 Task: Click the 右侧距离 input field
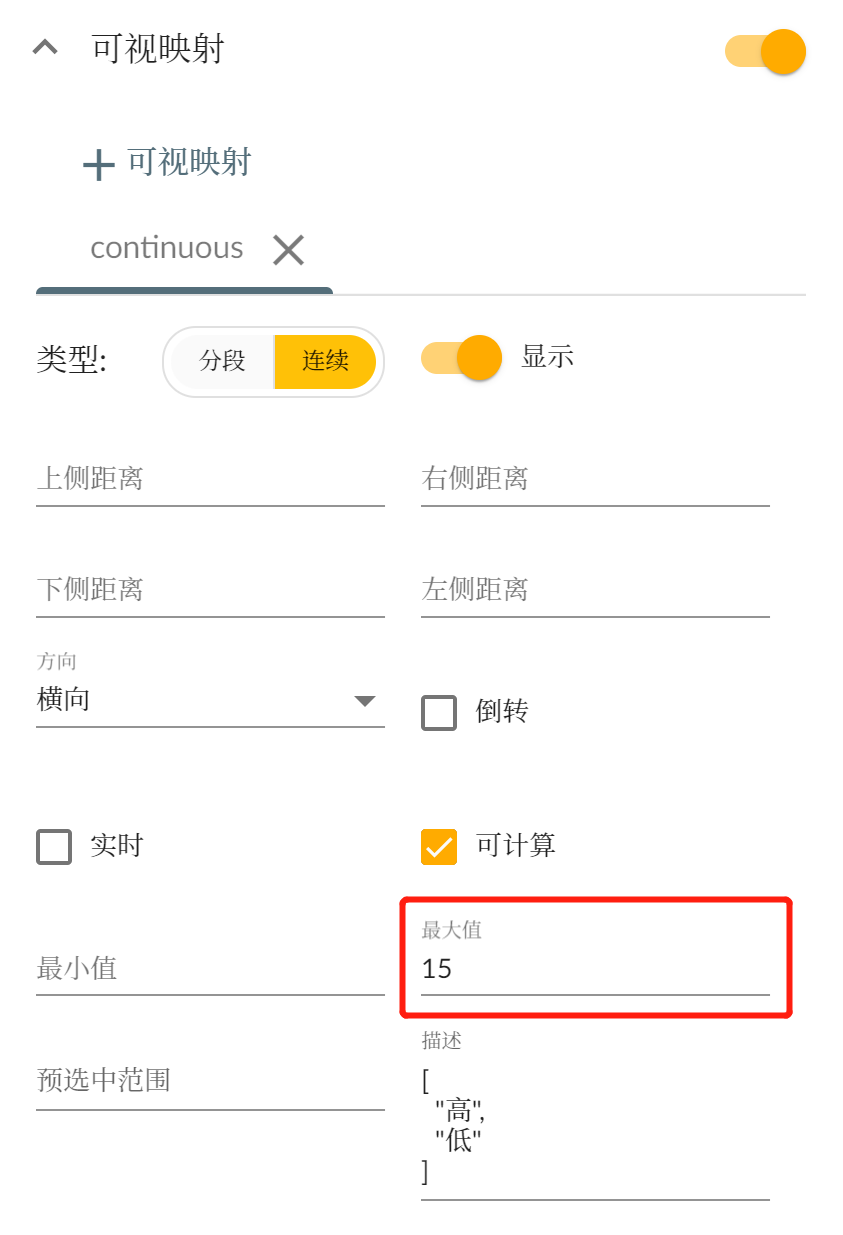click(x=595, y=480)
